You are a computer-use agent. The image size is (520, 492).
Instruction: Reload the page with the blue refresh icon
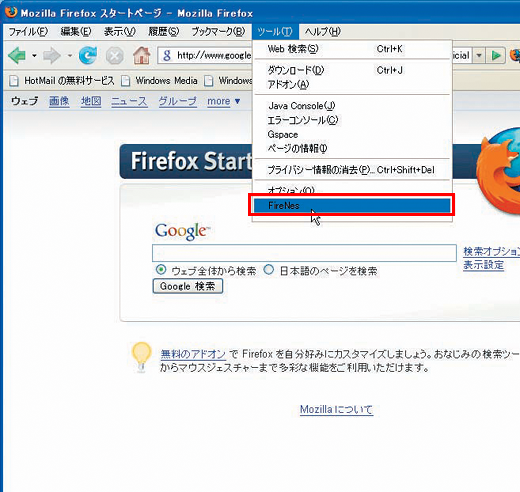tap(88, 55)
